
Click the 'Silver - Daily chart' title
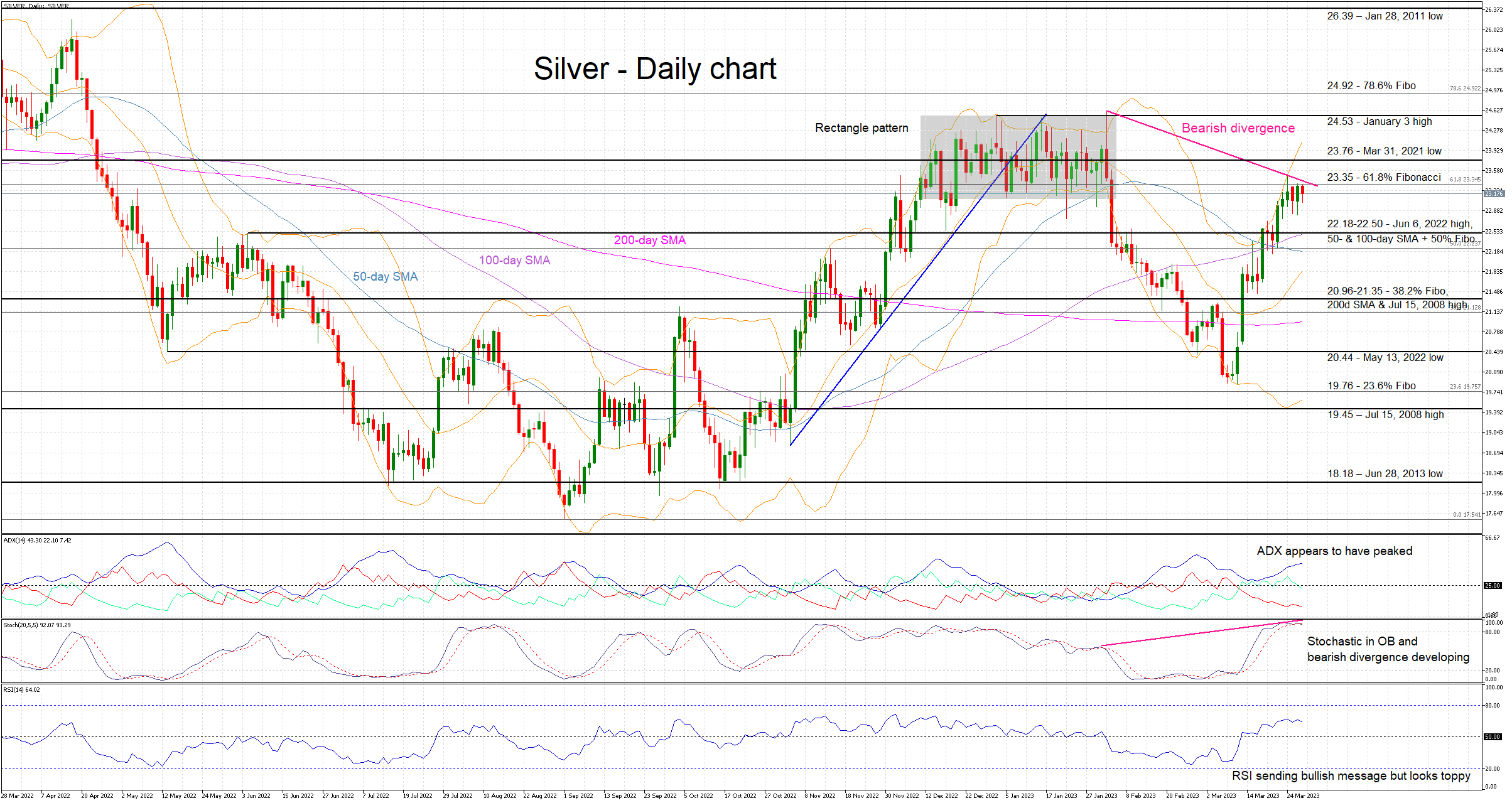655,69
